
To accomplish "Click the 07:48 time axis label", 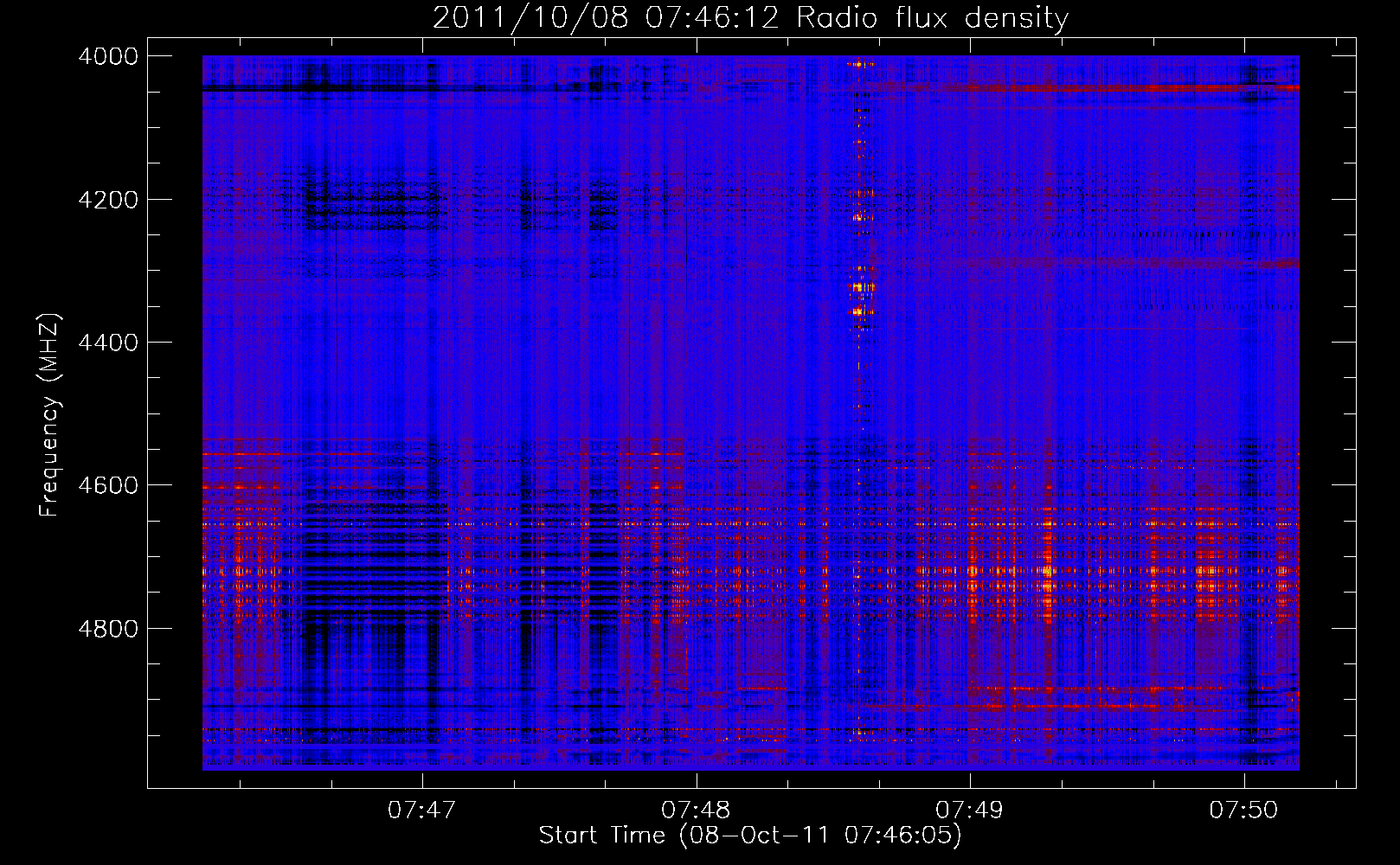I will (696, 811).
